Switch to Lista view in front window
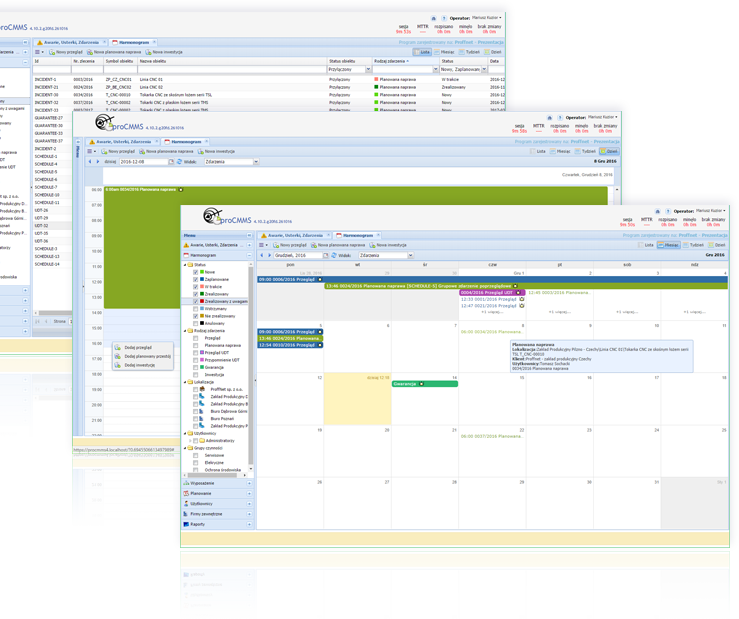The width and height of the screenshot is (739, 619). [646, 244]
